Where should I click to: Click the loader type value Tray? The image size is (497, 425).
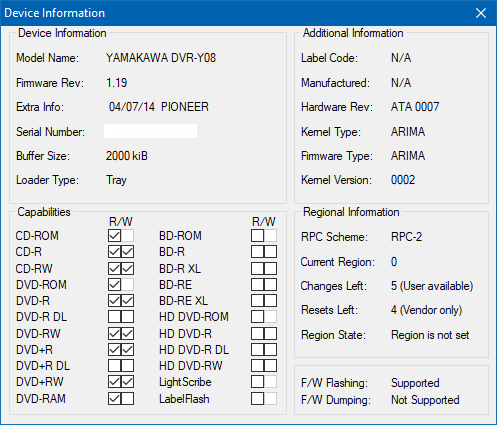116,180
